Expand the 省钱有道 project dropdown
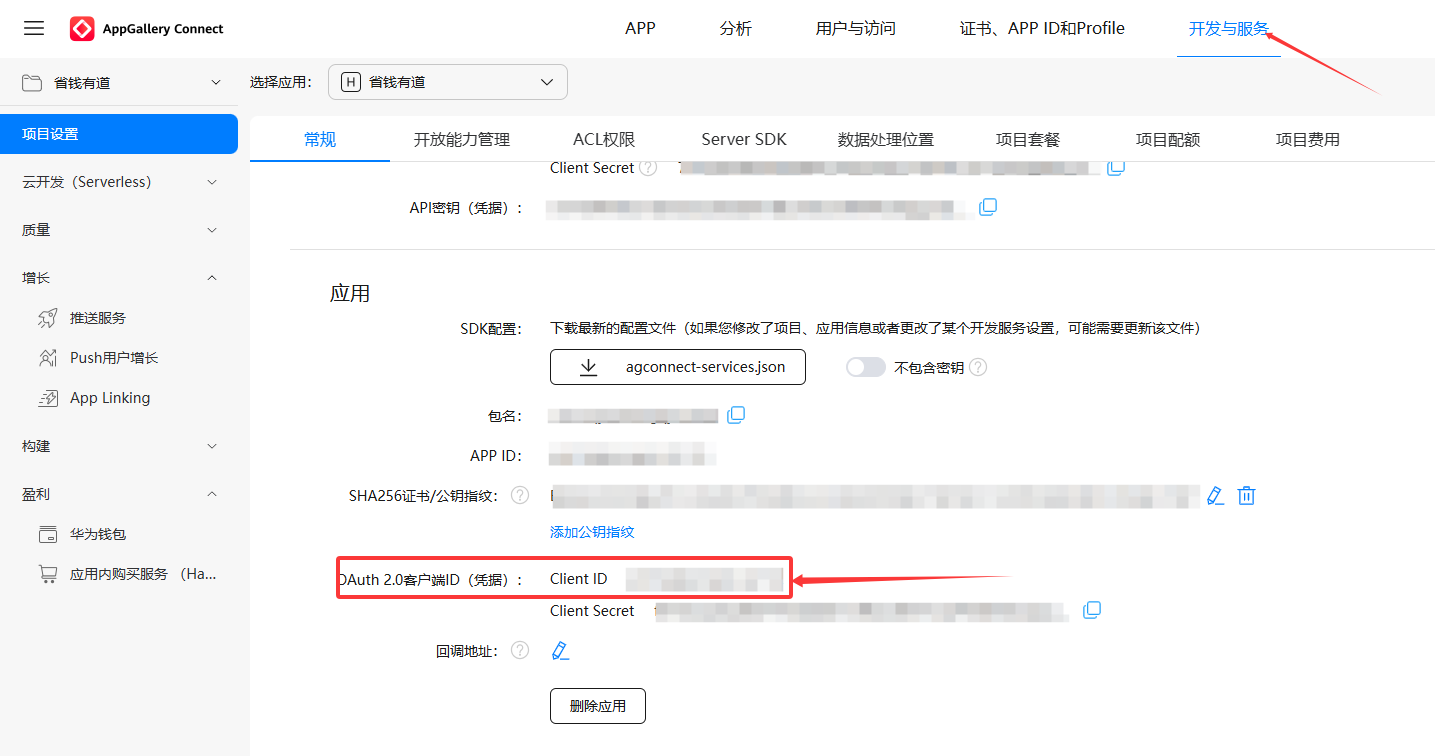This screenshot has width=1435, height=756. pos(217,83)
